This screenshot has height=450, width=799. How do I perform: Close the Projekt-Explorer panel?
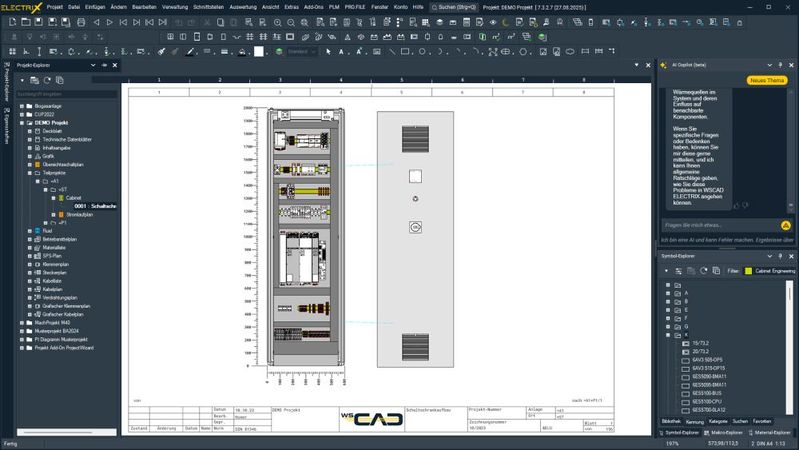[115, 65]
